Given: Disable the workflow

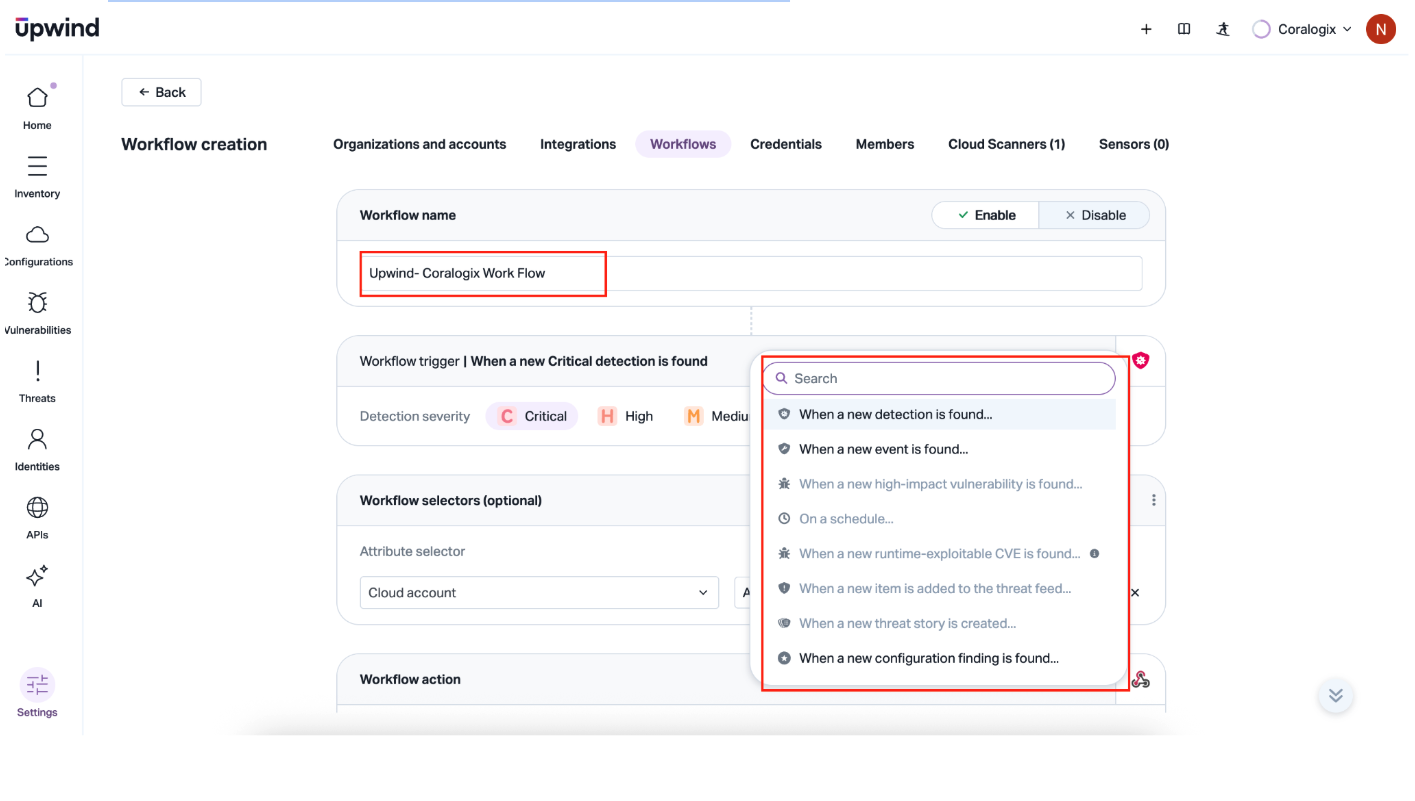Looking at the screenshot, I should (1095, 215).
